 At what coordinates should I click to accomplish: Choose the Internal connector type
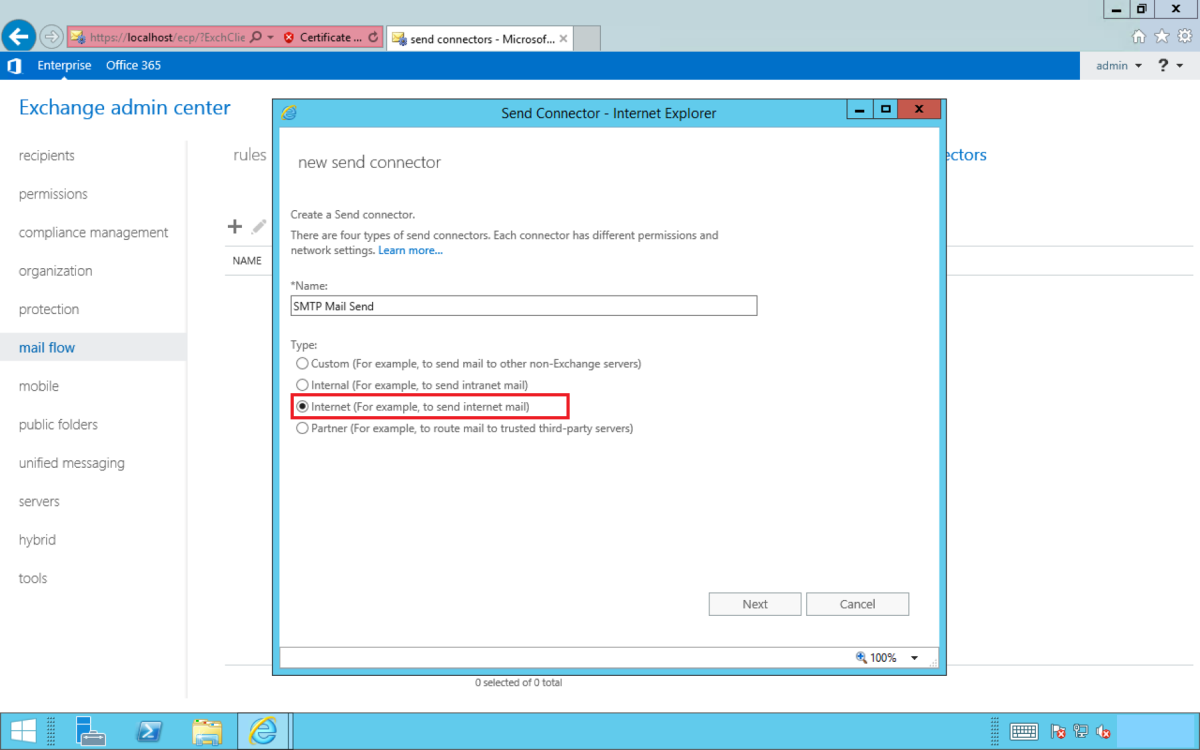point(302,385)
